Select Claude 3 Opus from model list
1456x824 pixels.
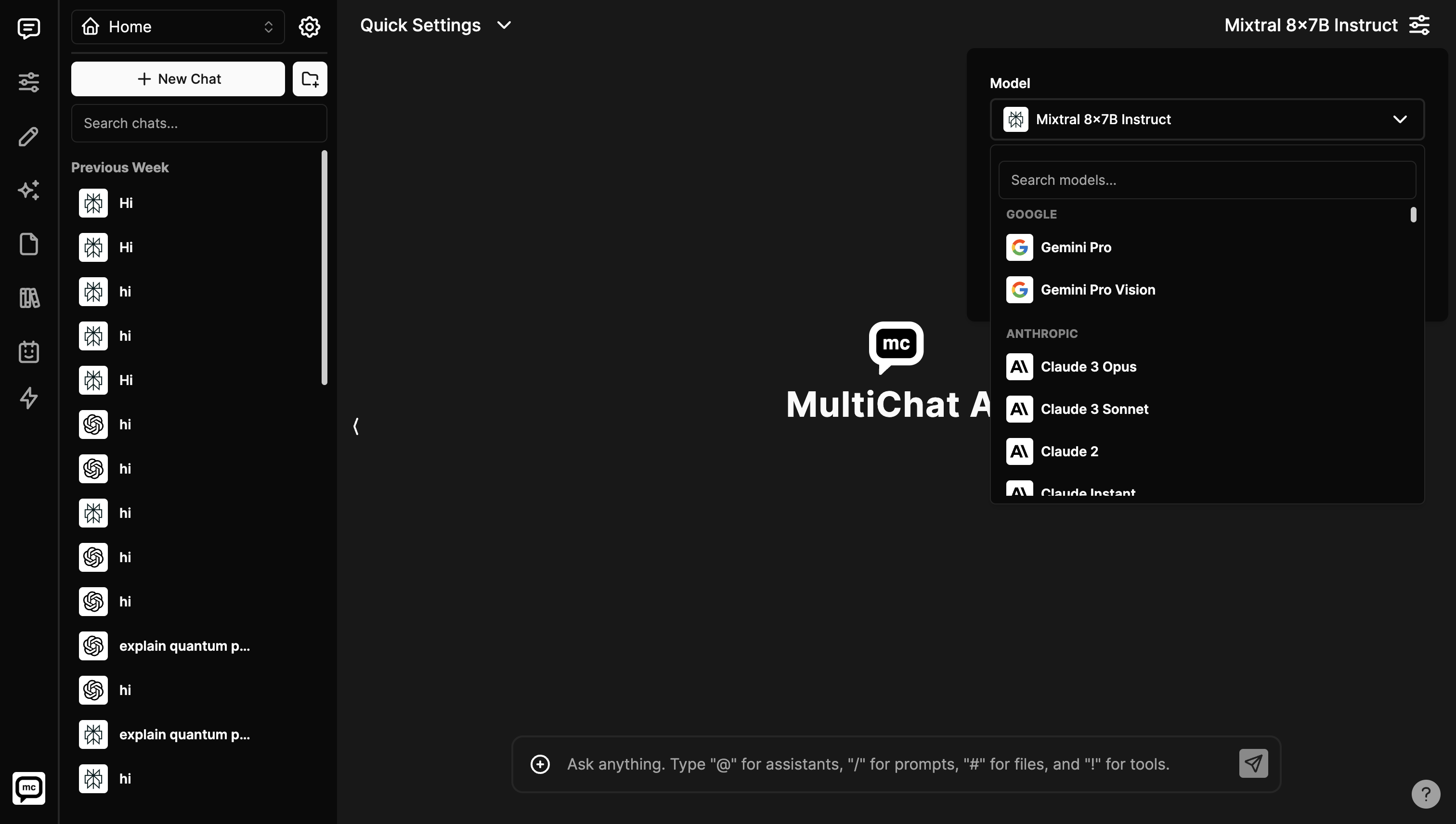click(x=1088, y=367)
